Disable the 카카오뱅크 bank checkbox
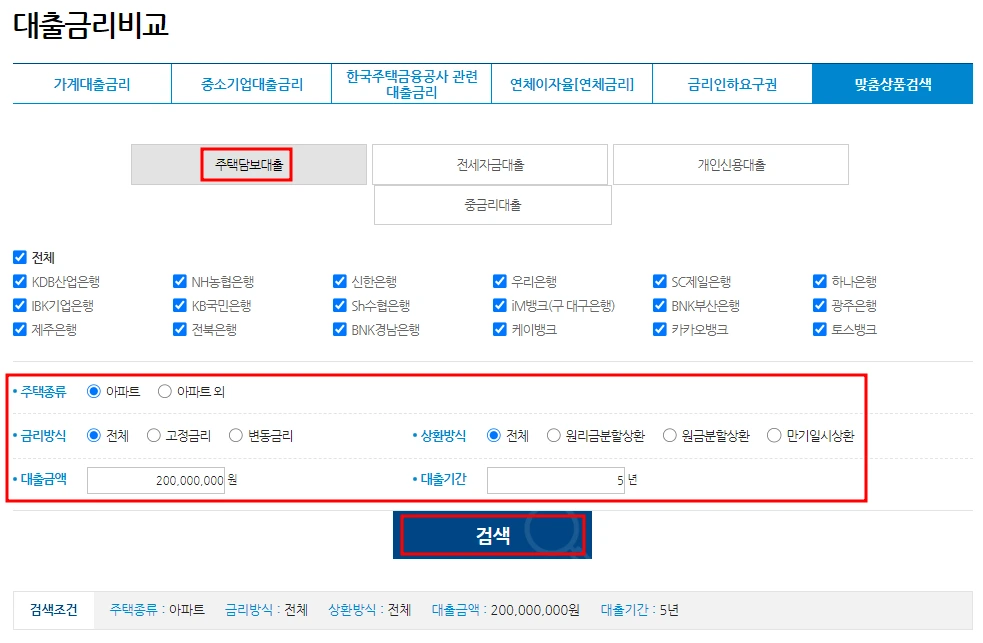 (x=657, y=328)
